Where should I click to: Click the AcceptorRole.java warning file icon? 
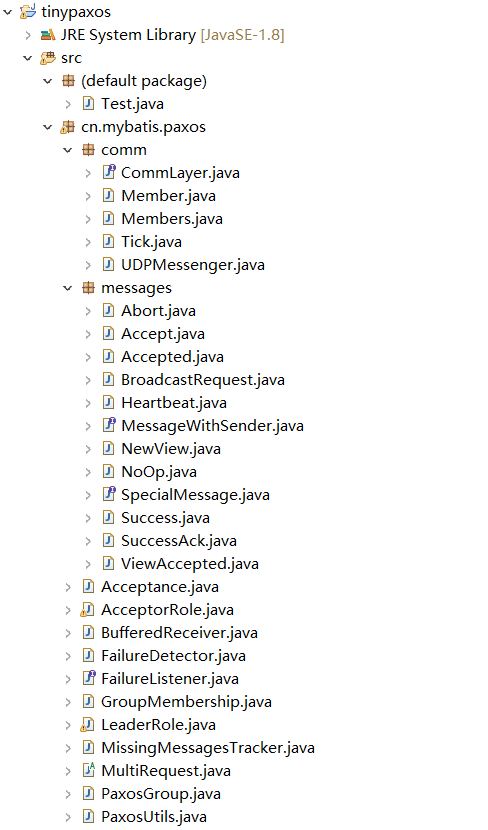point(88,610)
